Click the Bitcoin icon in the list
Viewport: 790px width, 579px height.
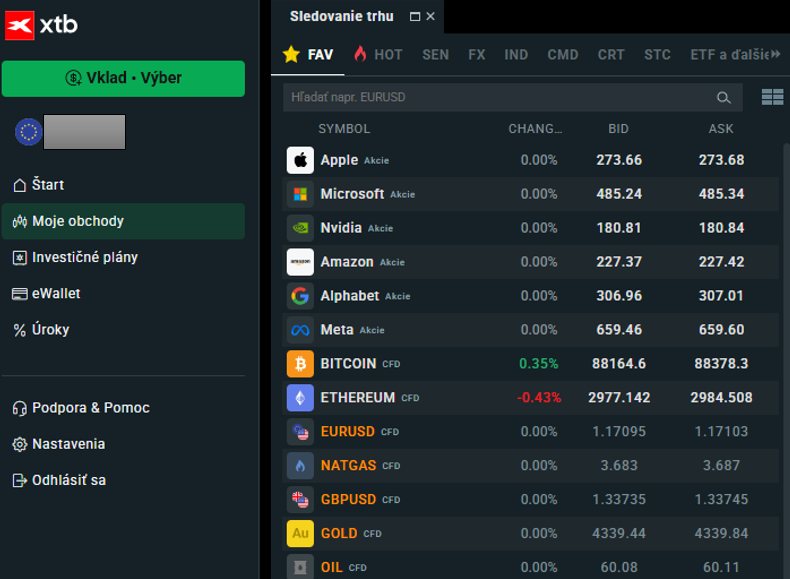(x=300, y=364)
